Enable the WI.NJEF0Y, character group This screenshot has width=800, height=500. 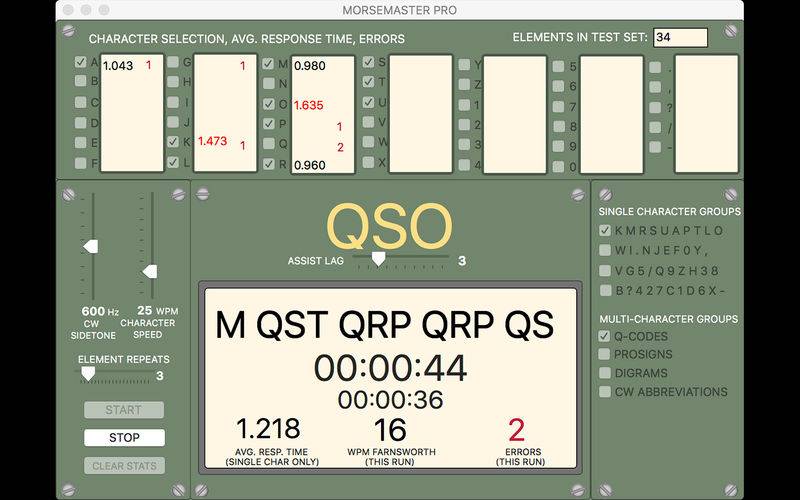coord(605,250)
